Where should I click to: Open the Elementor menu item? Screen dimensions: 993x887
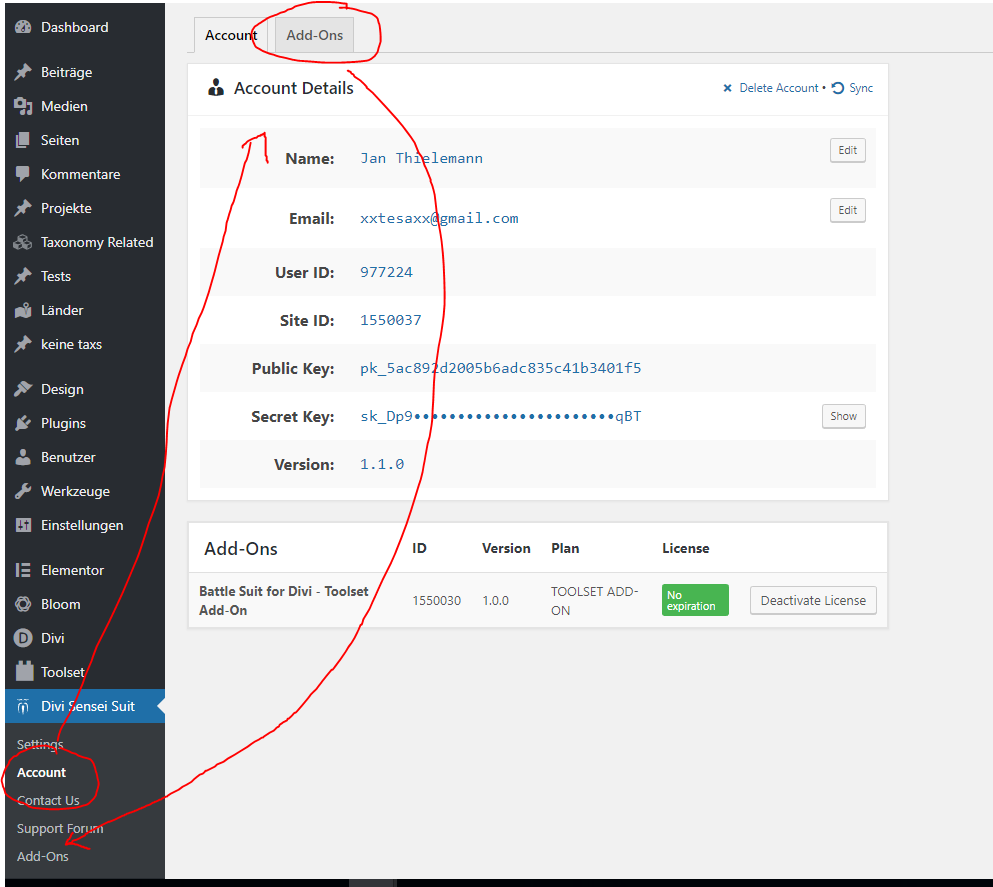(85, 570)
